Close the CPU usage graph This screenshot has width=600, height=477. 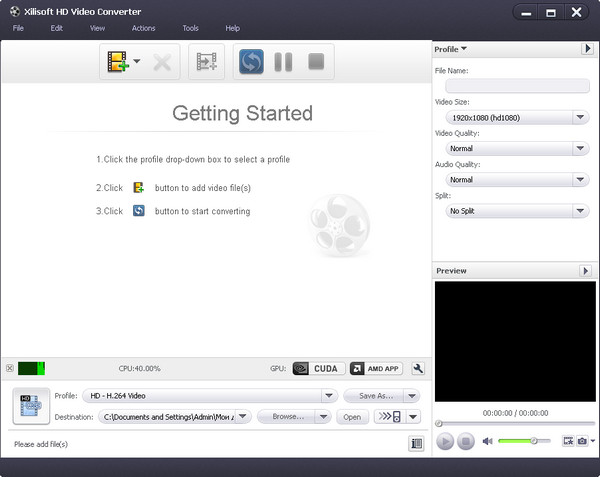pos(9,368)
